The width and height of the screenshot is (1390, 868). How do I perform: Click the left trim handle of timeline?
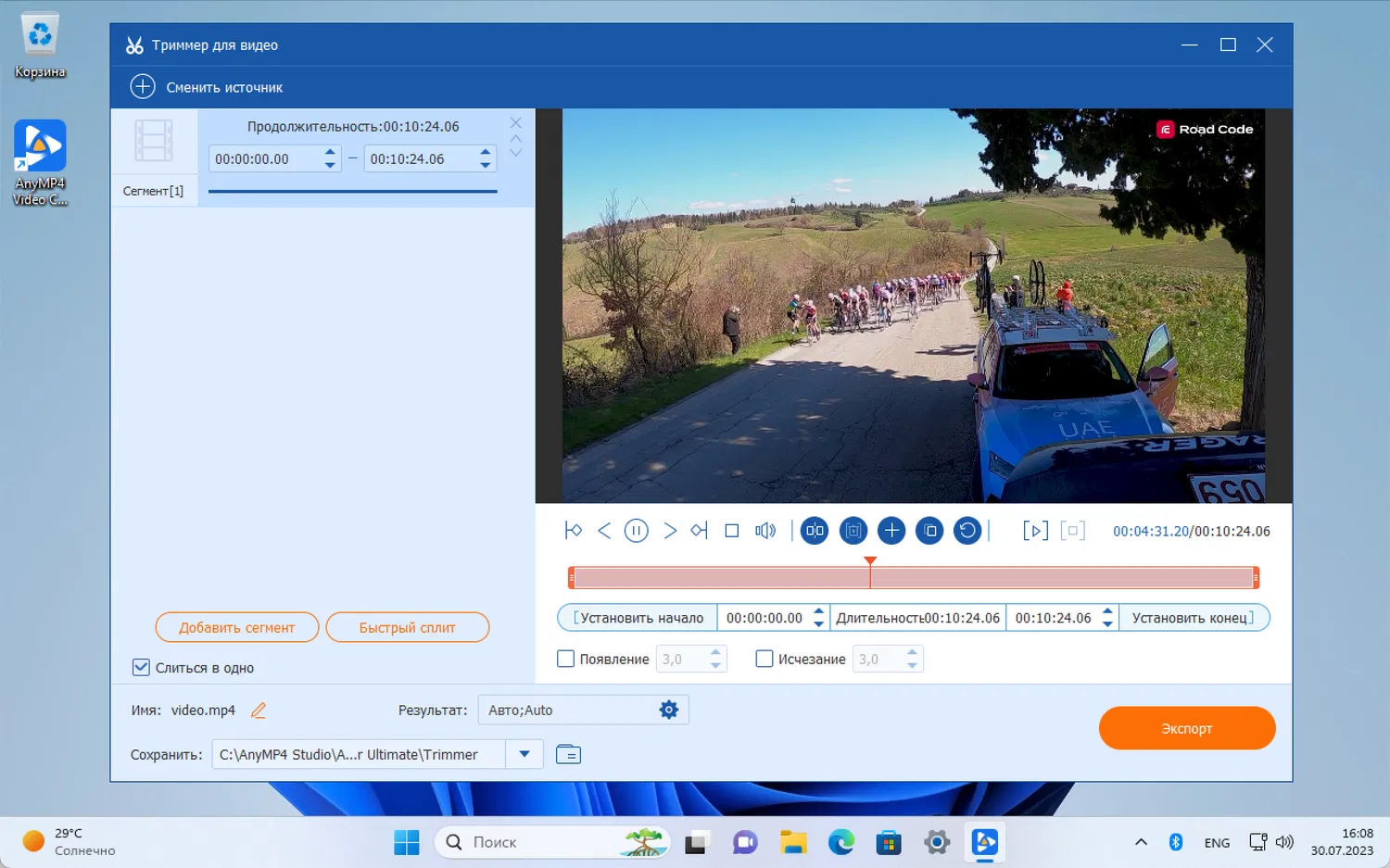(572, 578)
